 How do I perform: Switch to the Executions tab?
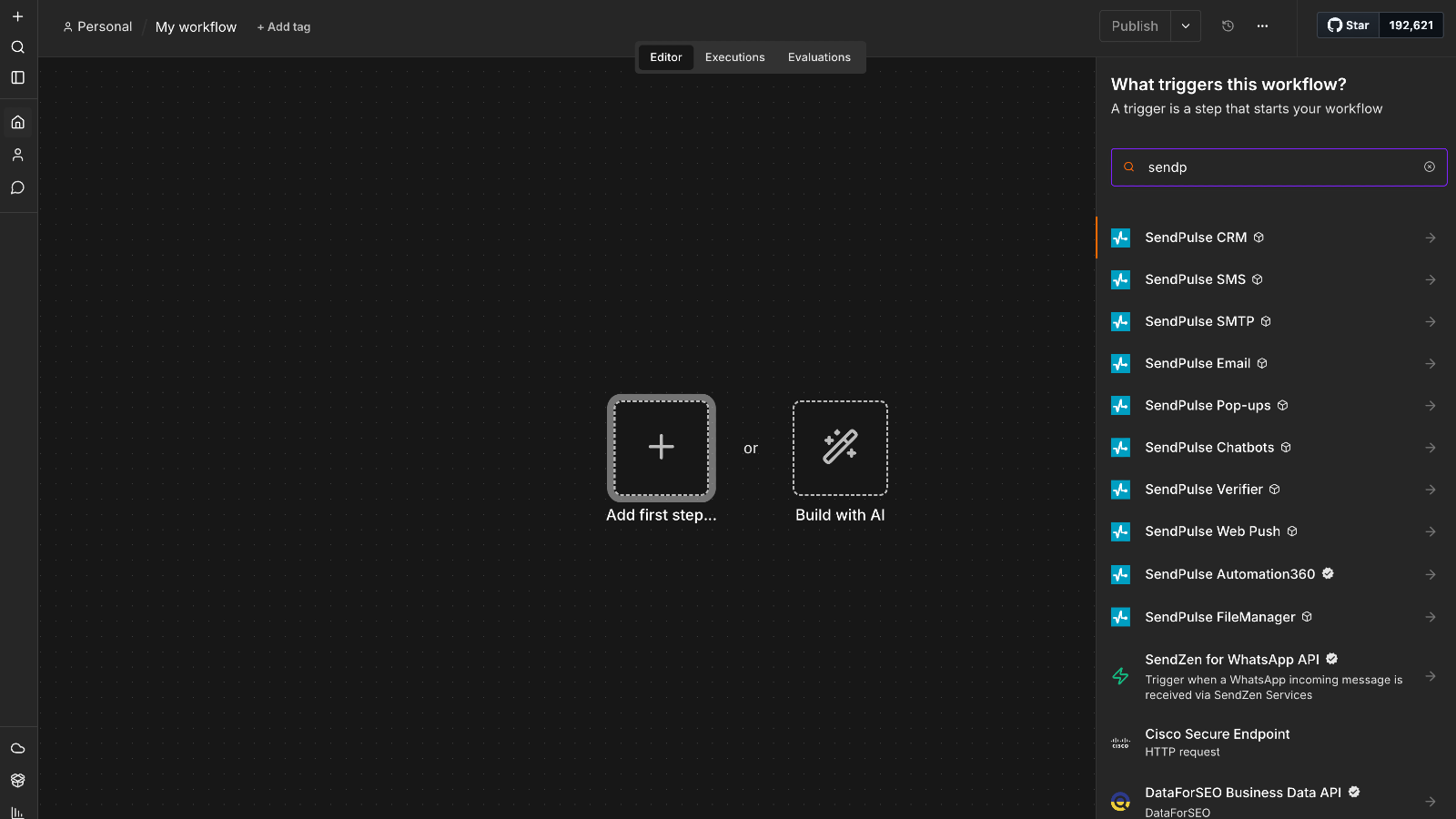point(735,57)
